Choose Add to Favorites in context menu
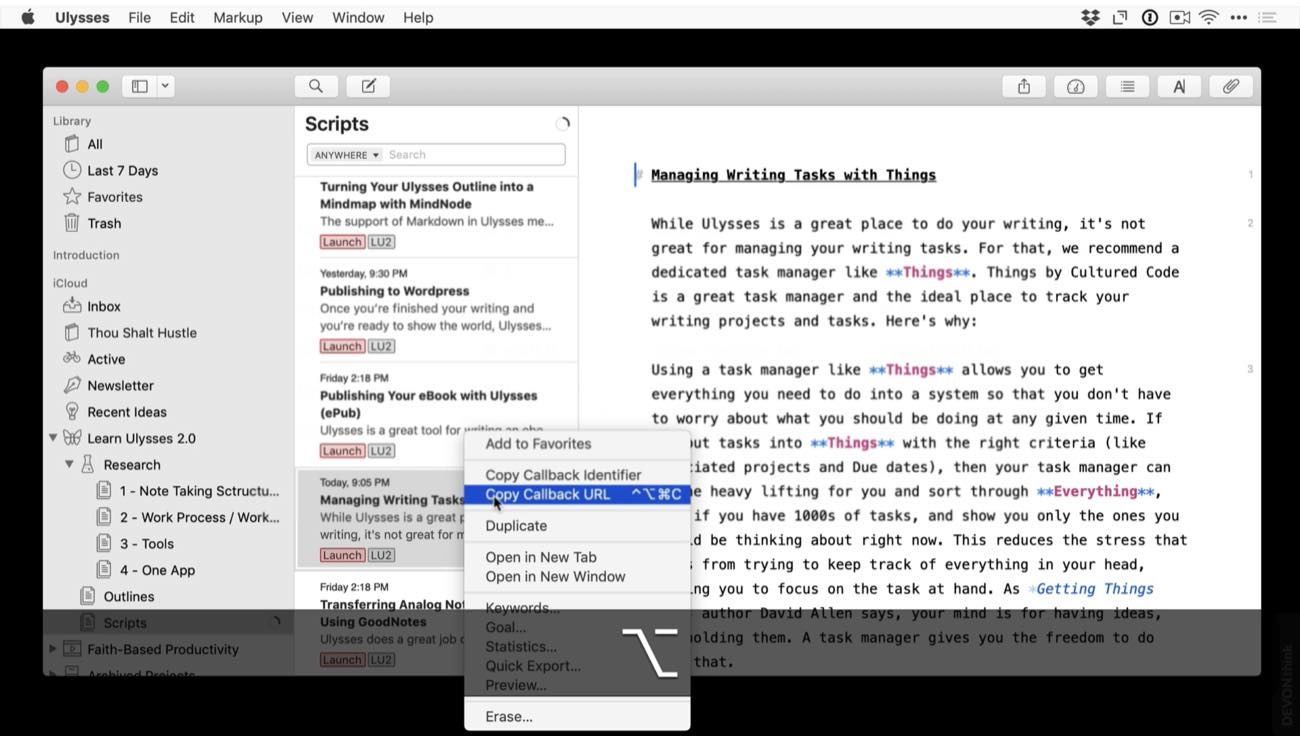1300x736 pixels. 538,444
